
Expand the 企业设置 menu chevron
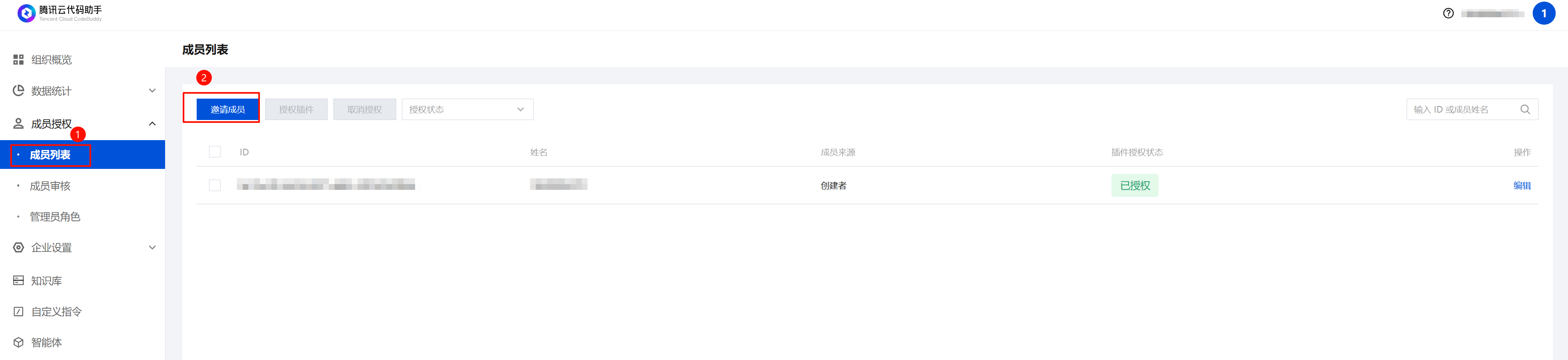coord(152,247)
